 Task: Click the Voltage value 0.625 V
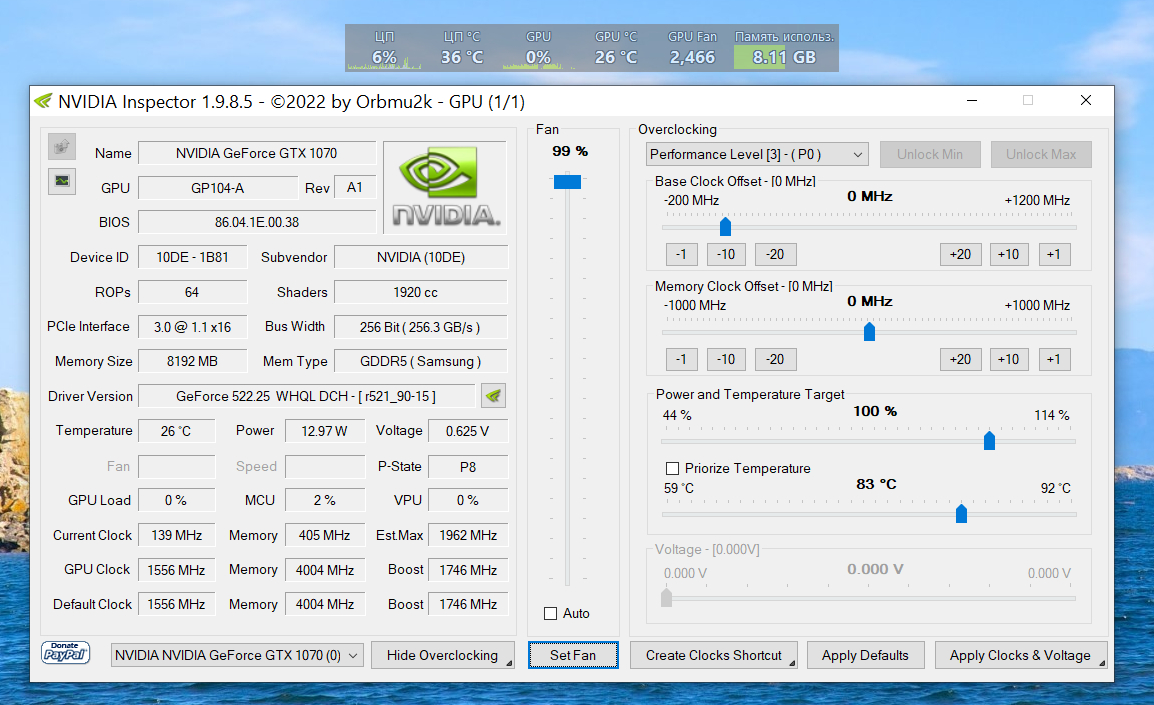tap(468, 431)
